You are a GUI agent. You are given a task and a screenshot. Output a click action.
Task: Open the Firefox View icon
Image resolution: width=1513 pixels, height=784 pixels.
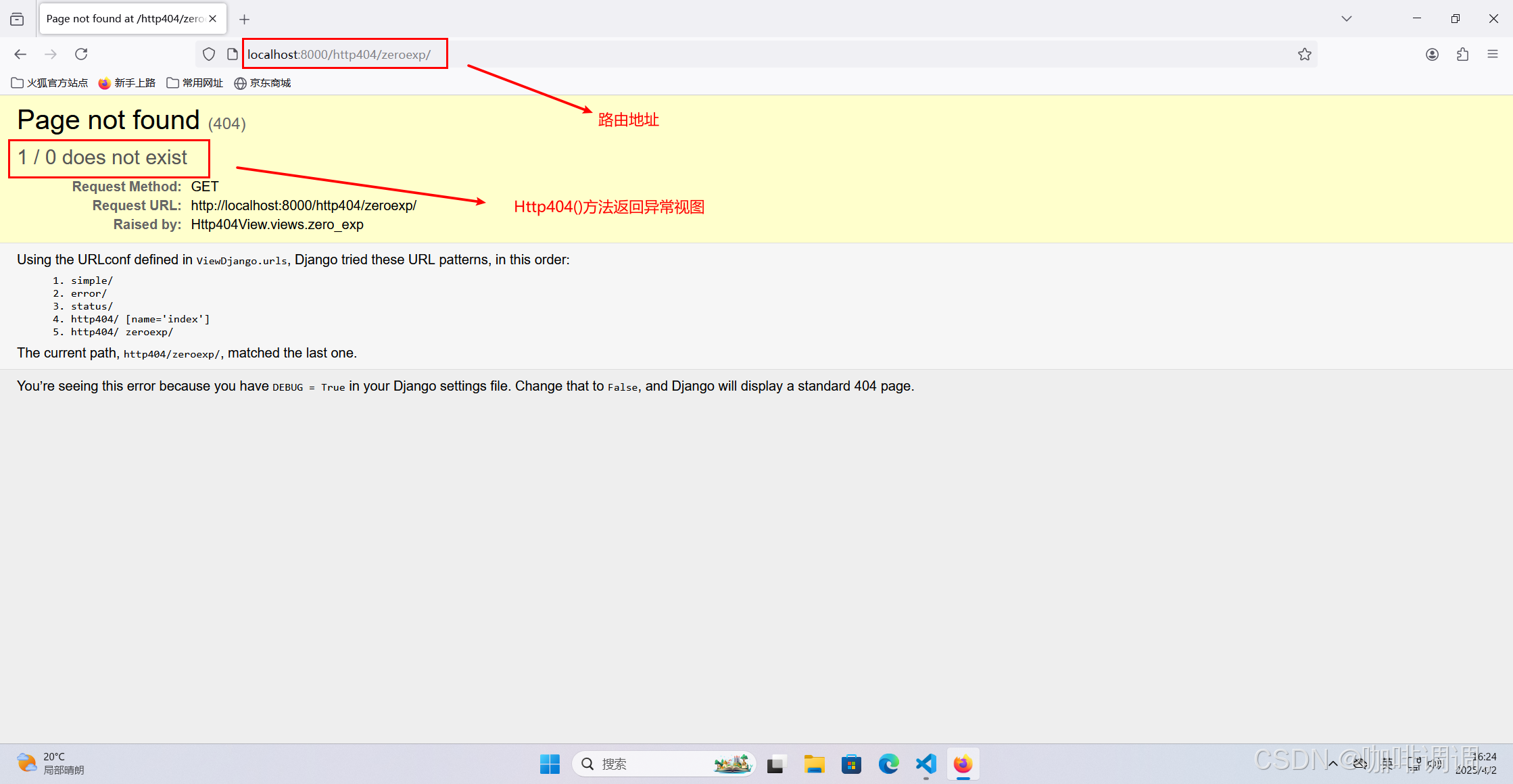pos(17,19)
